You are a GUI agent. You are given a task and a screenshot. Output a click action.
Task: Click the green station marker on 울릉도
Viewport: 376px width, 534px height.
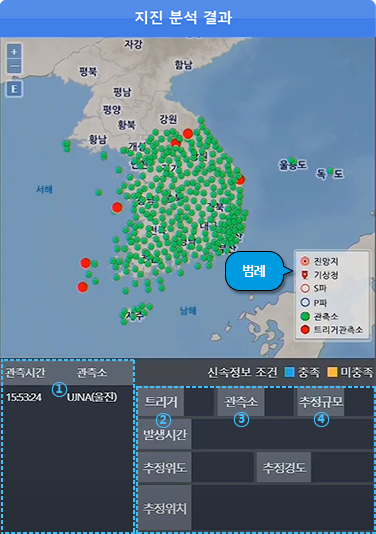coord(292,160)
